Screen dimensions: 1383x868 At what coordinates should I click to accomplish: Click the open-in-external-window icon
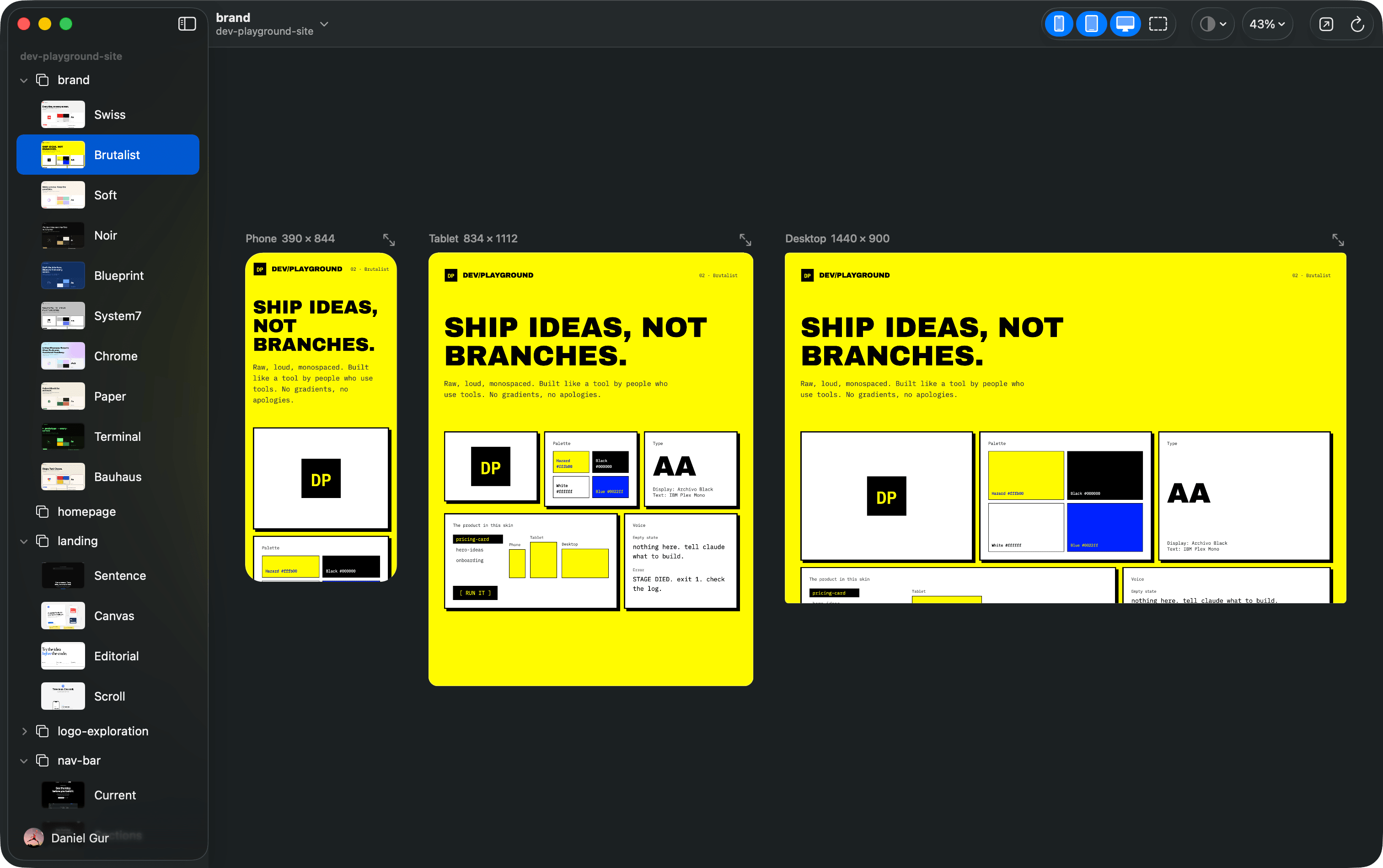tap(1325, 24)
